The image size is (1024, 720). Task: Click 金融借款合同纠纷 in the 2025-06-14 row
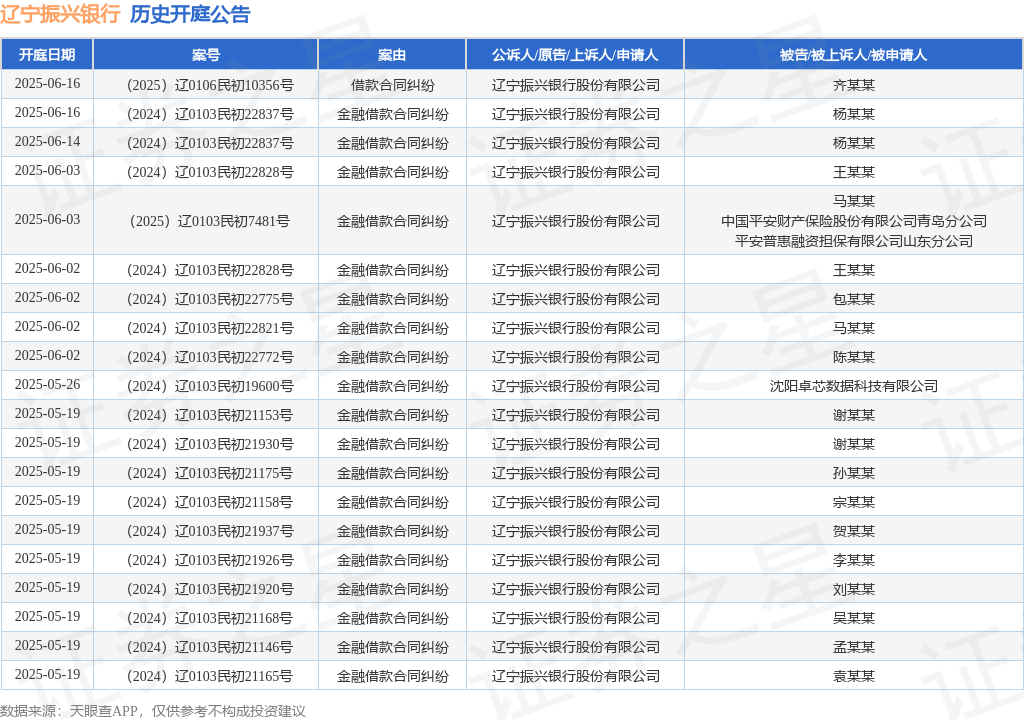click(392, 143)
